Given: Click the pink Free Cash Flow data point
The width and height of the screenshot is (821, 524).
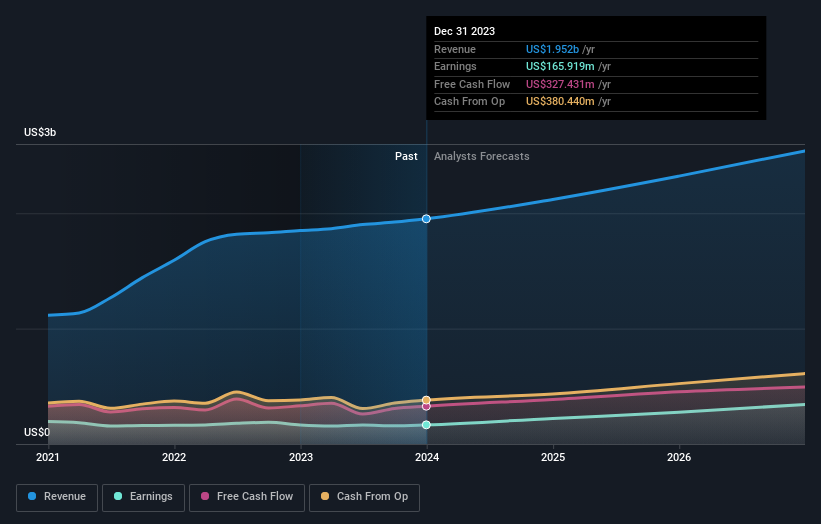Looking at the screenshot, I should click(x=426, y=407).
